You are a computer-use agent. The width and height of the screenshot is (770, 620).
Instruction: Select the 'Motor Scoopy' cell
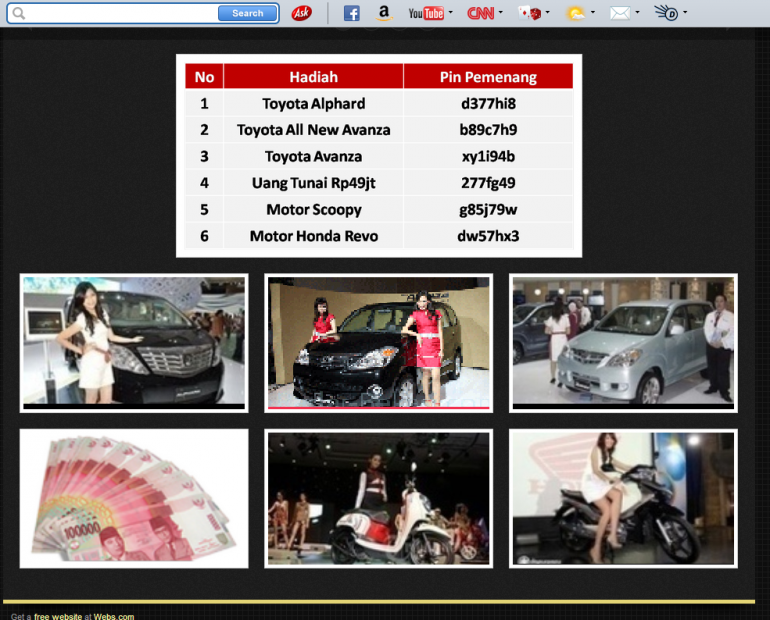coord(313,210)
